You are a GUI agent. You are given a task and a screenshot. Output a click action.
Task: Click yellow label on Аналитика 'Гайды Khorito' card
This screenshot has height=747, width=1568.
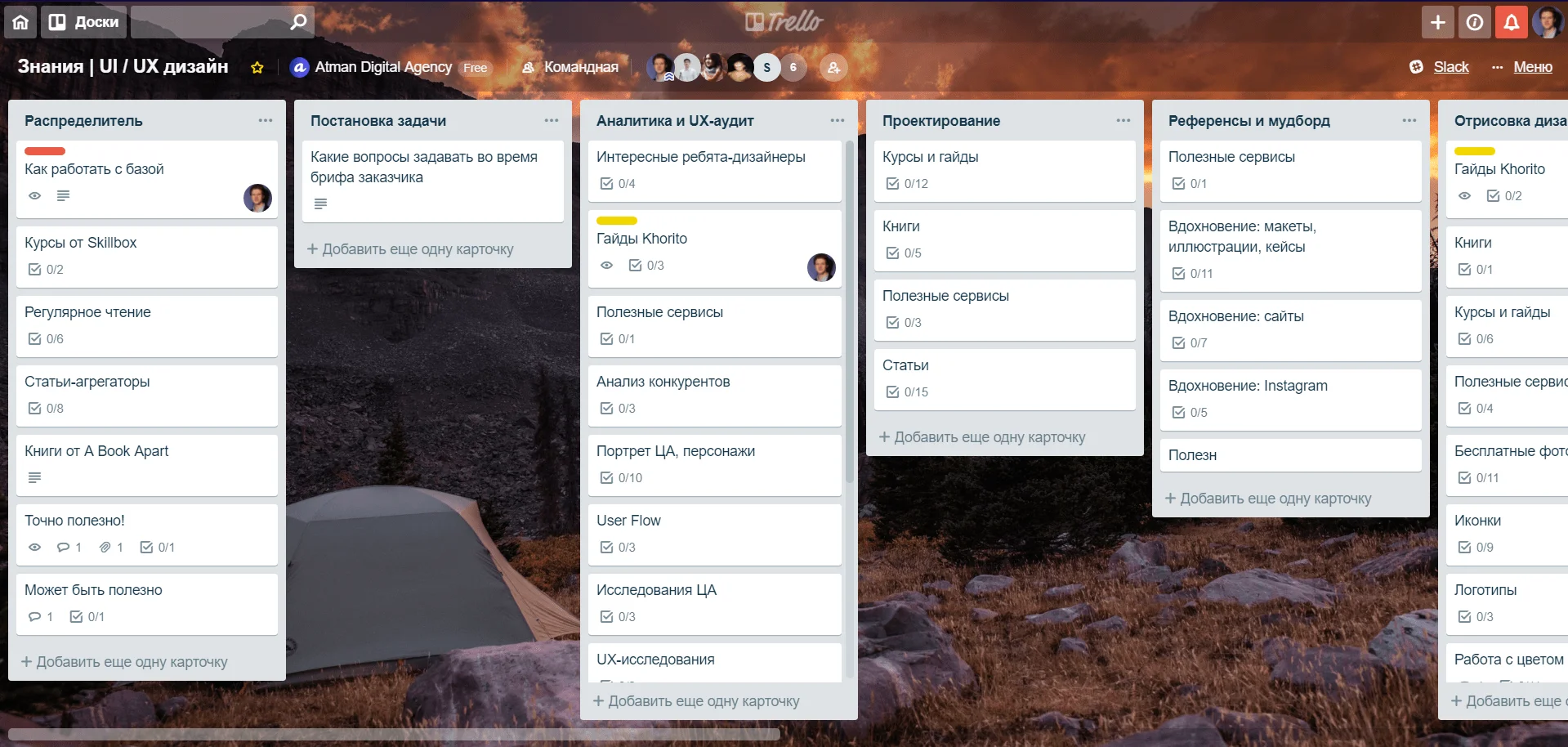click(617, 221)
